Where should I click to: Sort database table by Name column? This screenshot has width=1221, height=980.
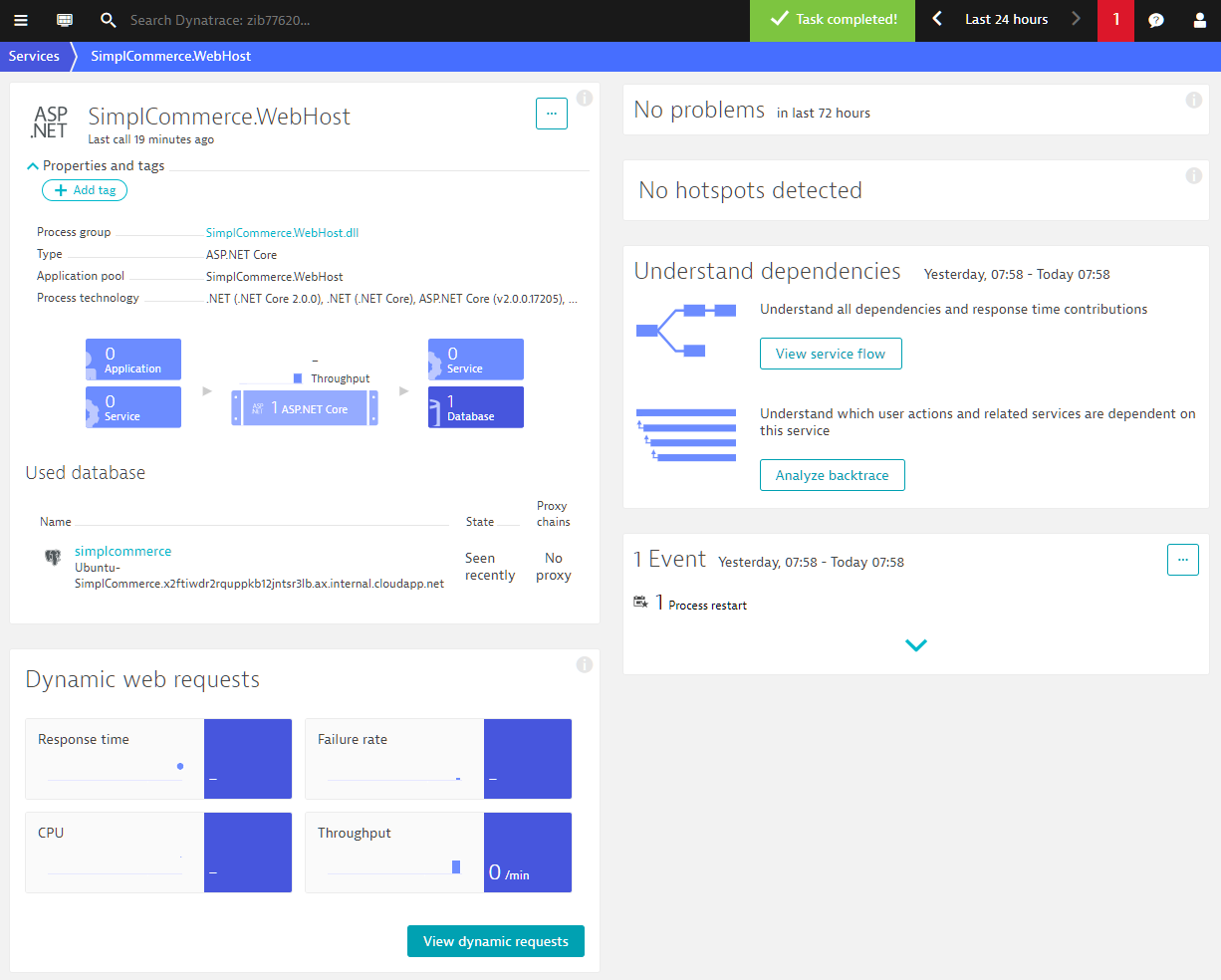[56, 522]
